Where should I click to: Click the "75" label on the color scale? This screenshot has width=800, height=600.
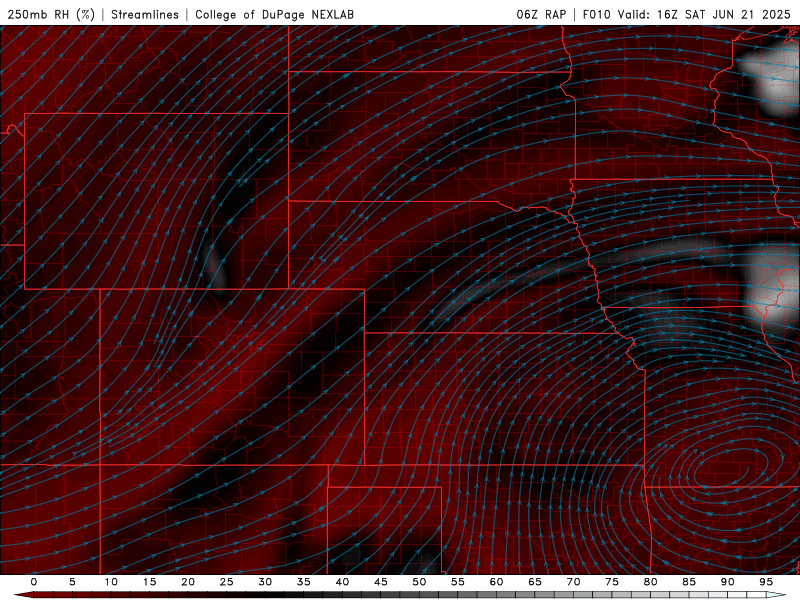[x=612, y=582]
